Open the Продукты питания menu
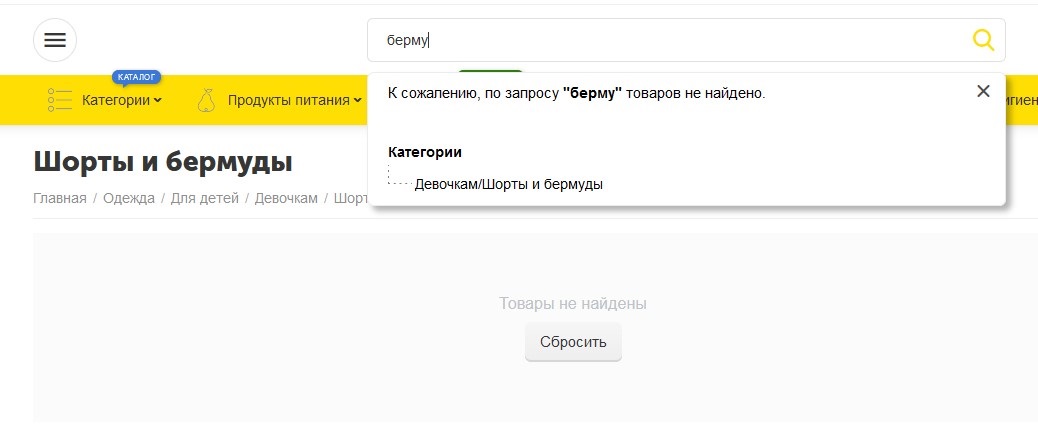 (288, 100)
